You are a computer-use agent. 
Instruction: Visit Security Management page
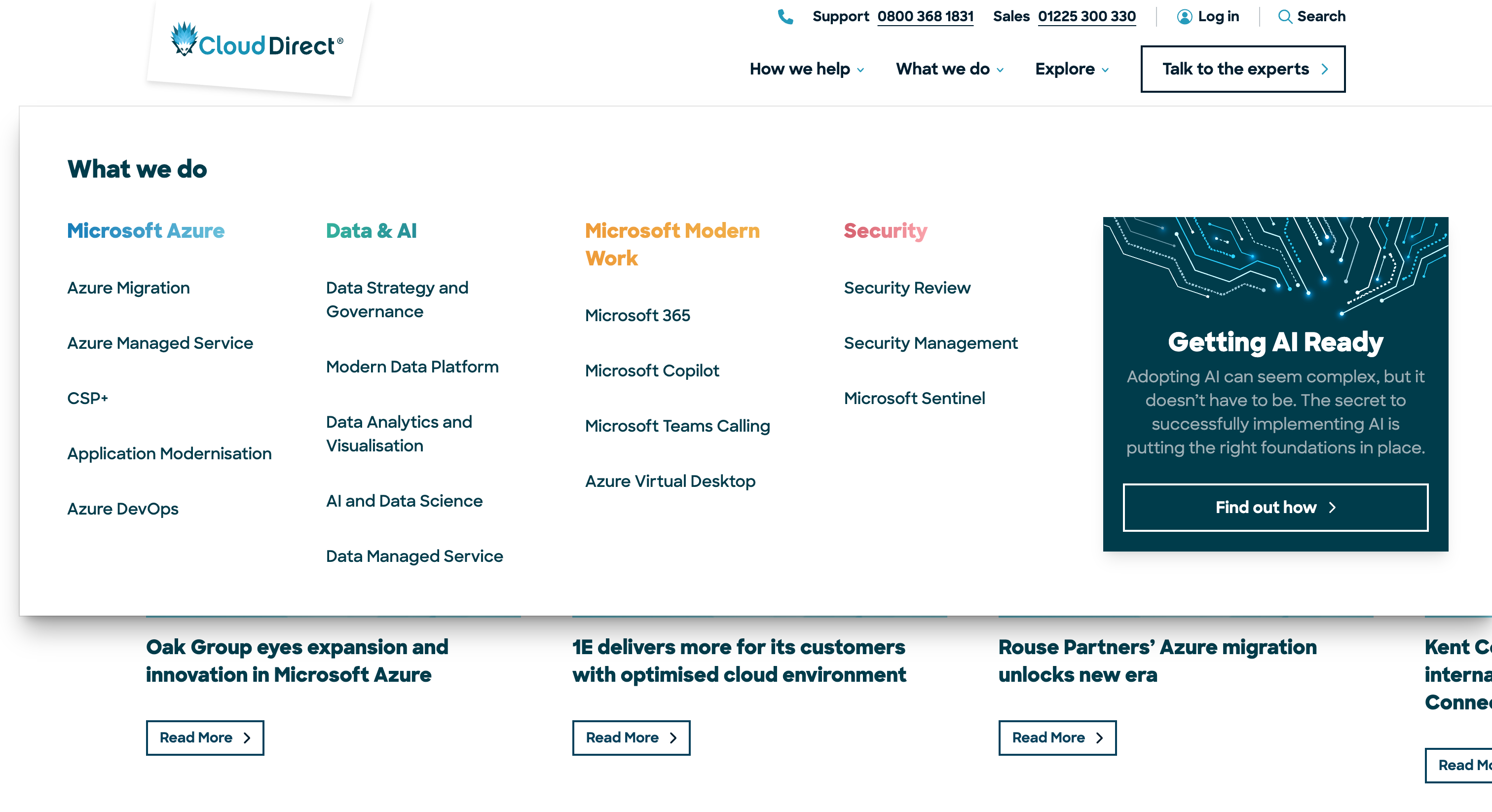[x=930, y=343]
